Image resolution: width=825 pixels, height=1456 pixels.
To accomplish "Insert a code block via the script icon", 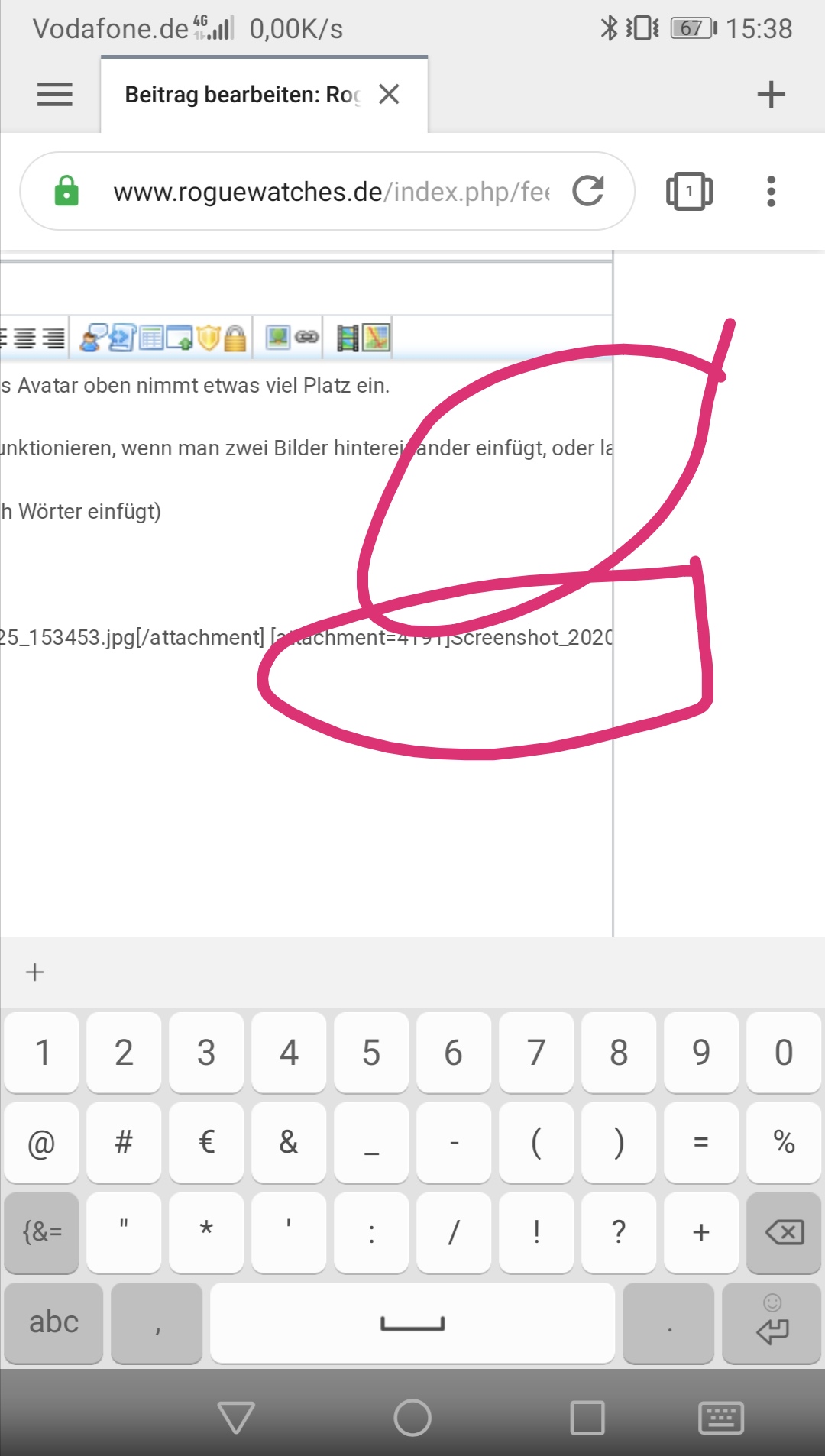I will pyautogui.click(x=122, y=338).
